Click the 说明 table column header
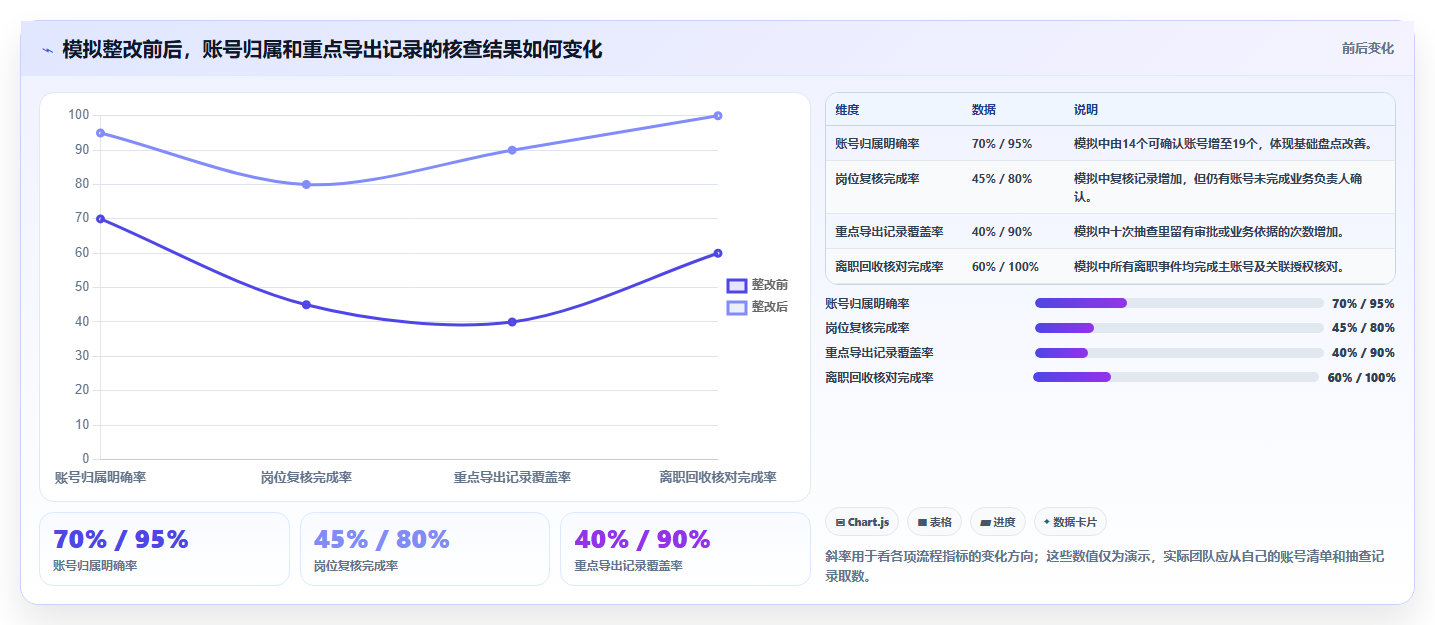 point(1085,110)
